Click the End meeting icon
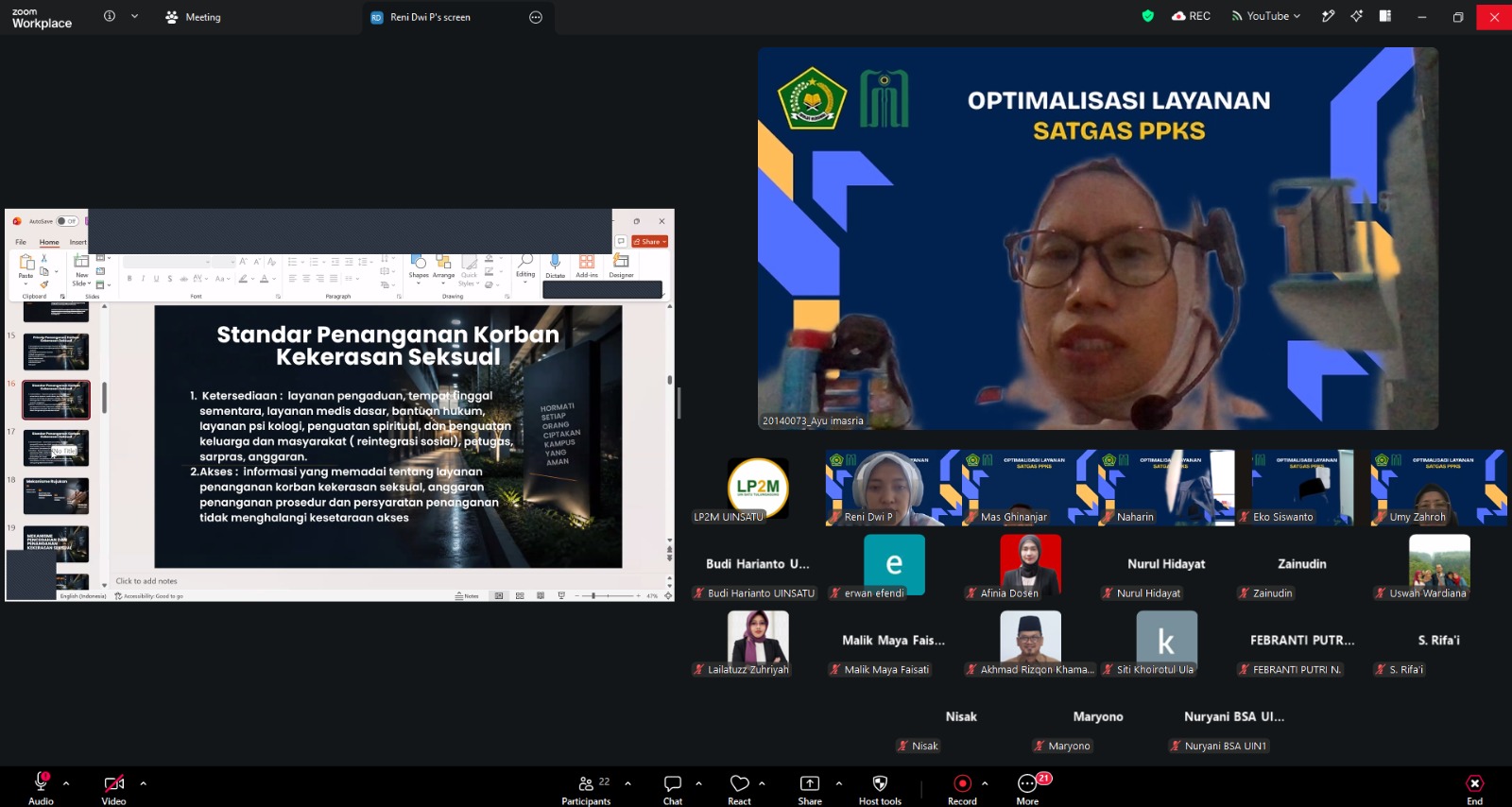1512x807 pixels. (x=1474, y=783)
